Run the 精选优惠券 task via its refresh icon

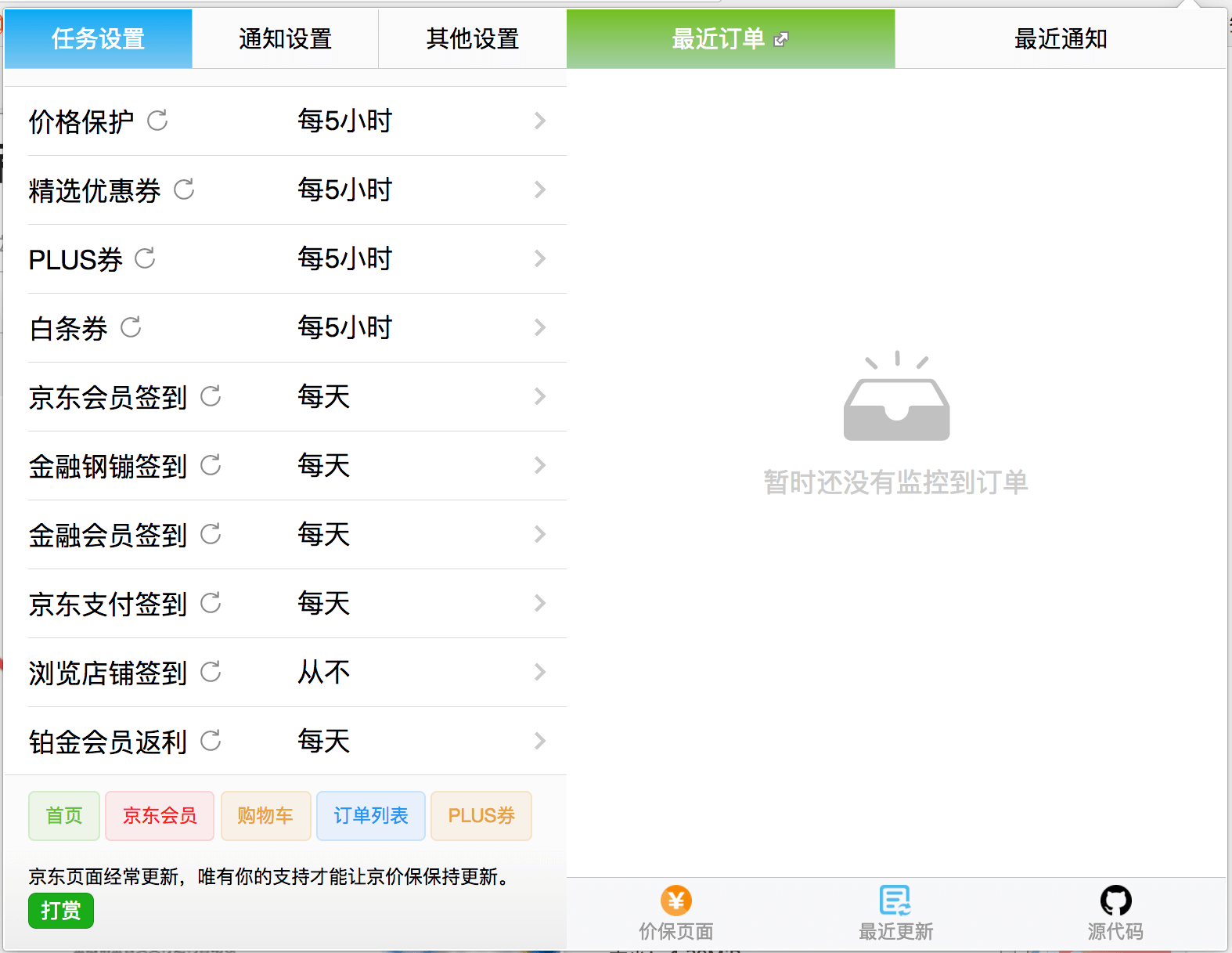[184, 190]
